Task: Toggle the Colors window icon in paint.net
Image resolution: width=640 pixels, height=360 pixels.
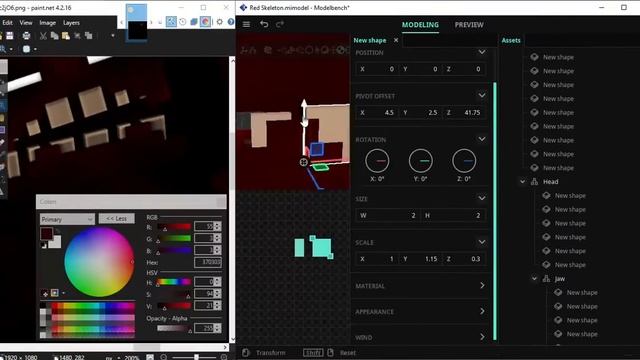Action: point(205,22)
